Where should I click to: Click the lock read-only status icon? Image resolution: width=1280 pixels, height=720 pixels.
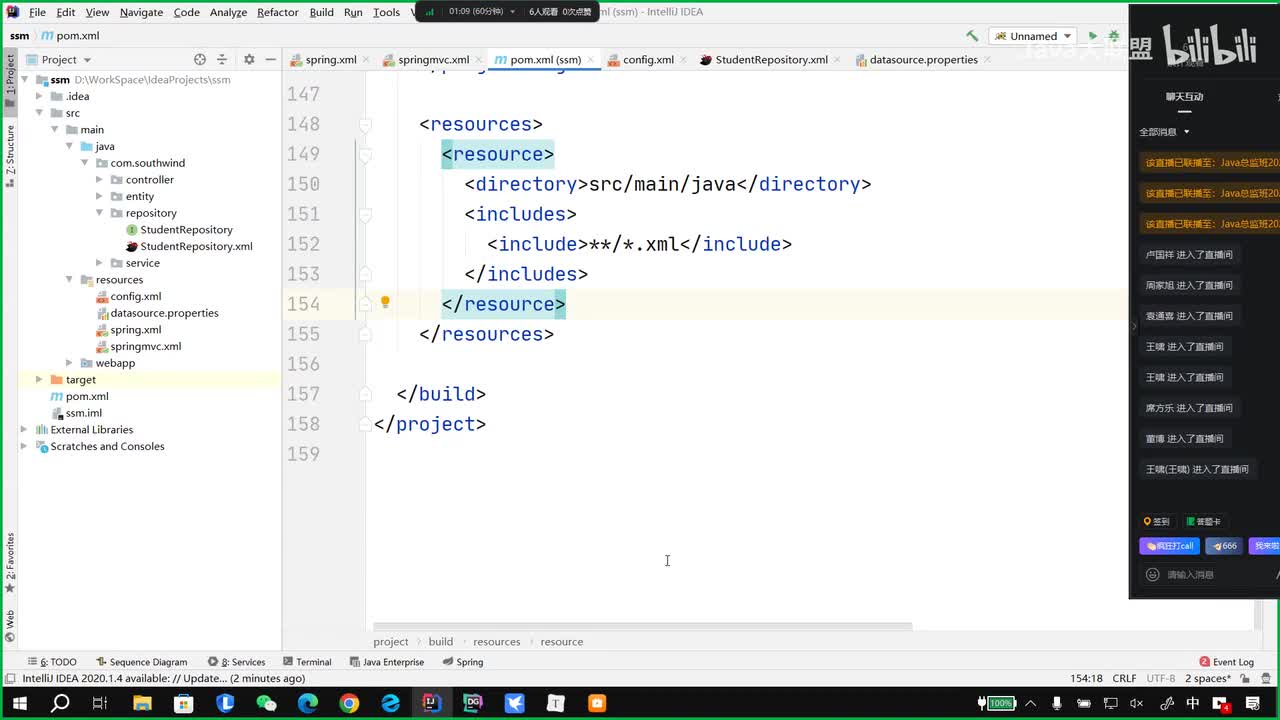tap(1244, 678)
